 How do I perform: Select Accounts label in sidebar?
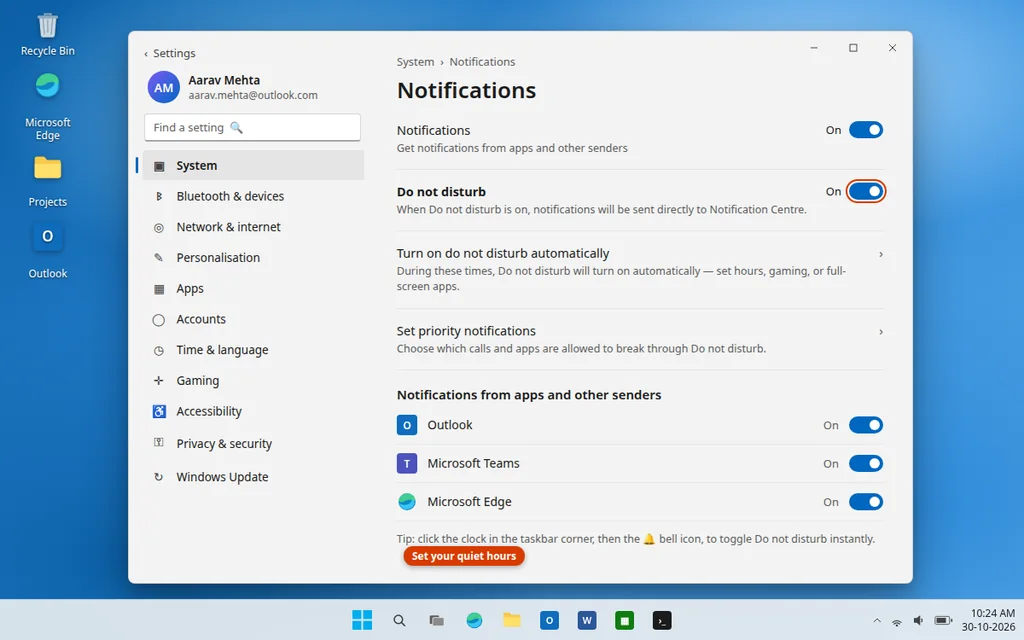click(201, 319)
